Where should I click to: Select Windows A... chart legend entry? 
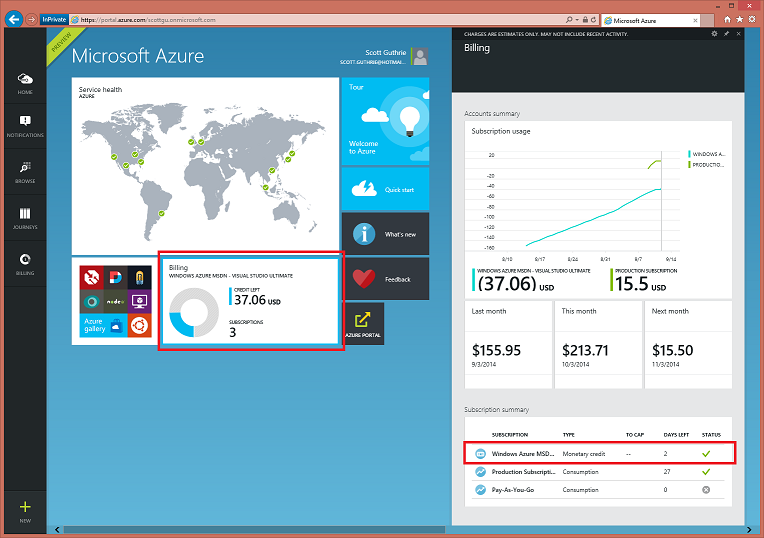707,154
